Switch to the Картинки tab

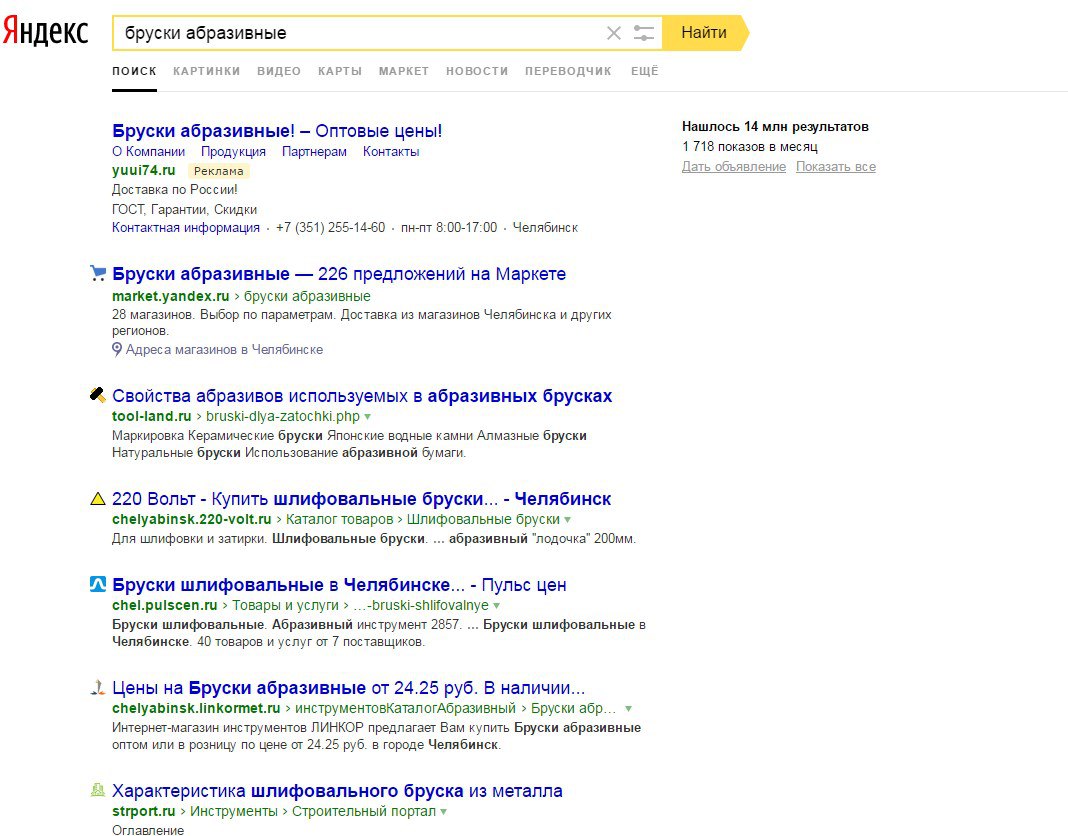tap(206, 71)
